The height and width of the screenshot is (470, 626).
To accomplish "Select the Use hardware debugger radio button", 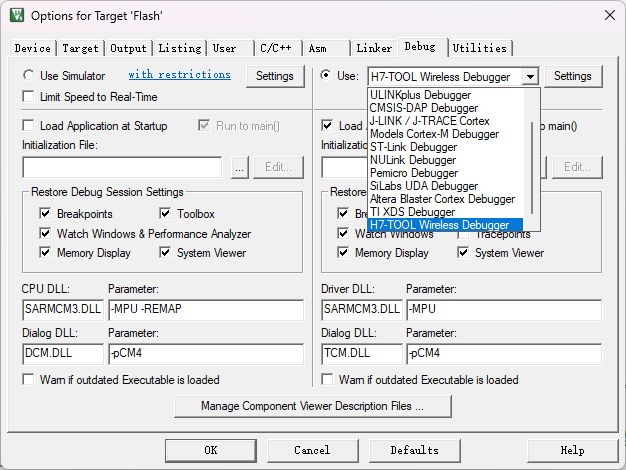I will point(326,75).
